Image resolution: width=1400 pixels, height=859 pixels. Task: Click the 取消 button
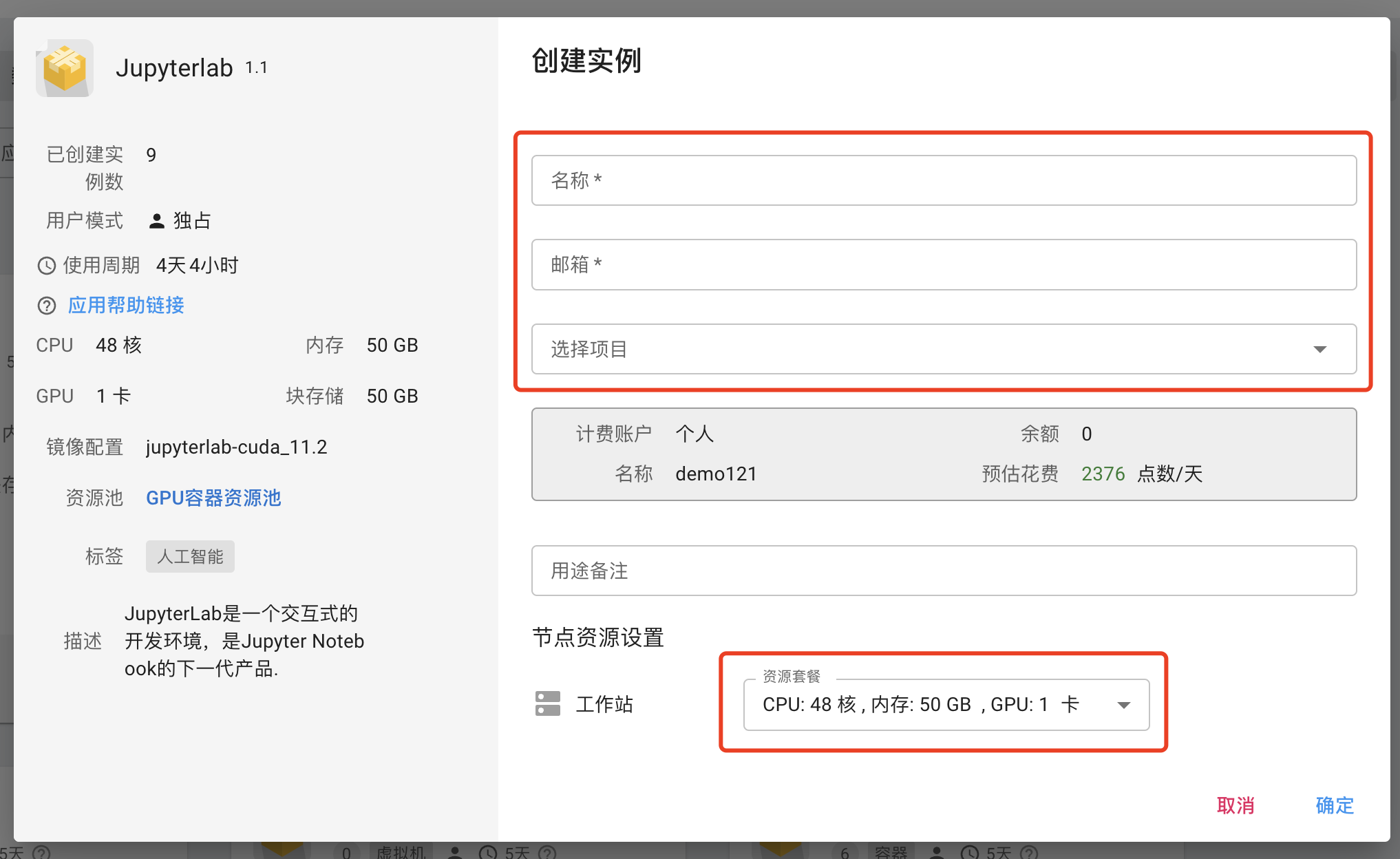click(x=1235, y=805)
